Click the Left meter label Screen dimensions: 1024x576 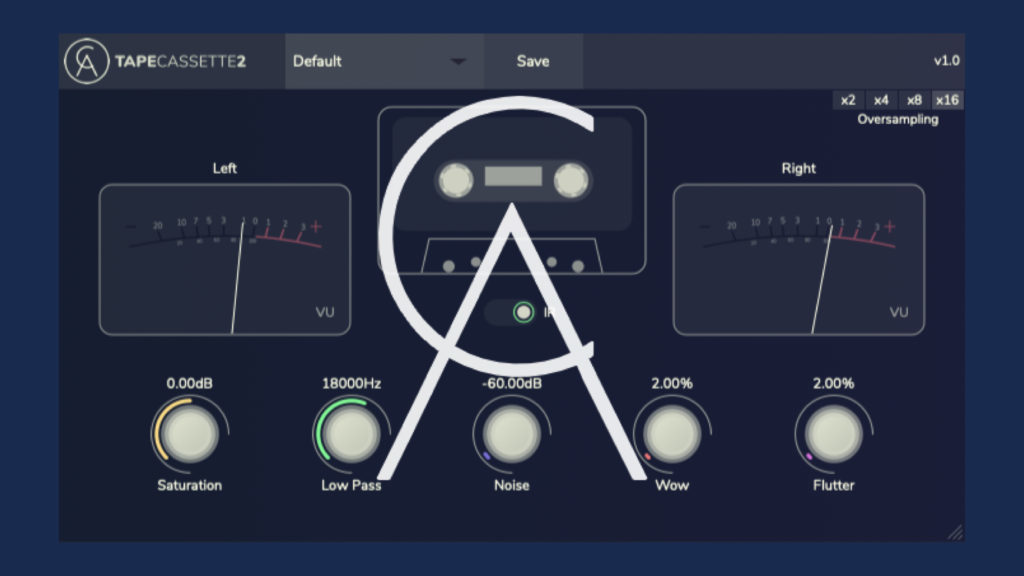pos(225,168)
